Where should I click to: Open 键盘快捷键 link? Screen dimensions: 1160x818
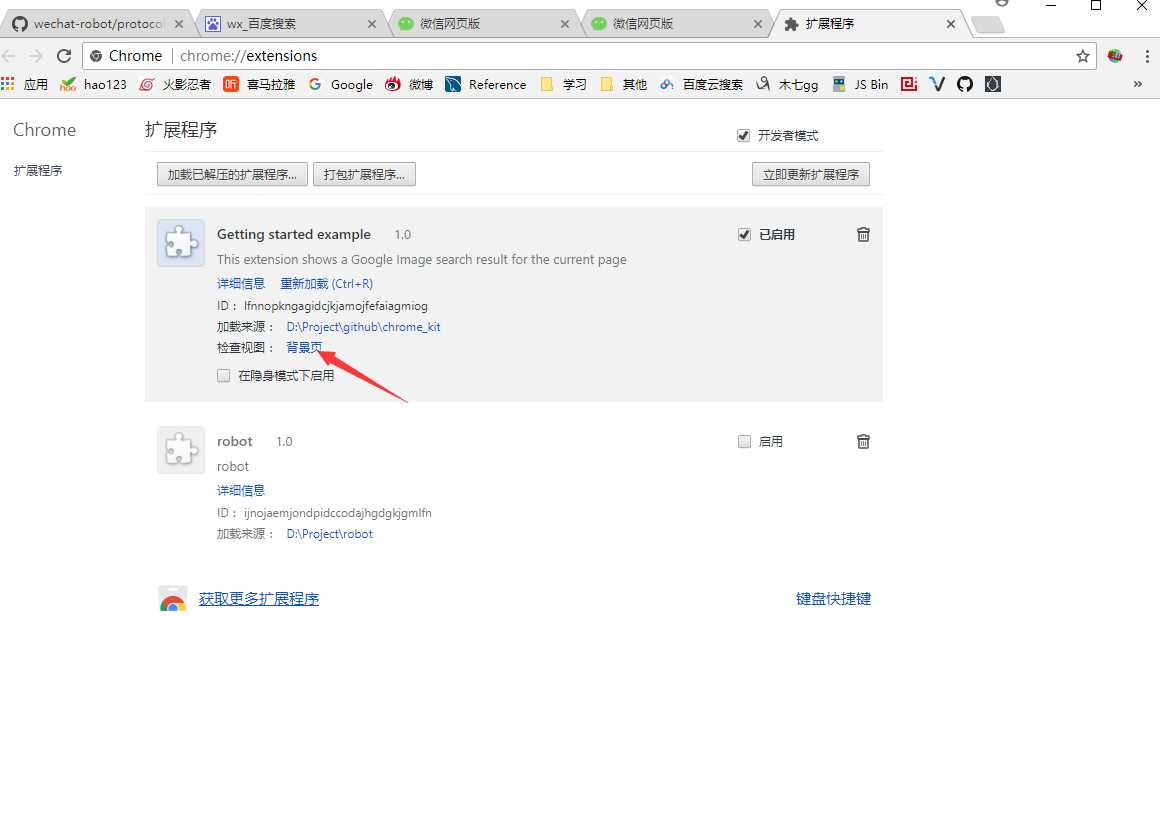[833, 598]
